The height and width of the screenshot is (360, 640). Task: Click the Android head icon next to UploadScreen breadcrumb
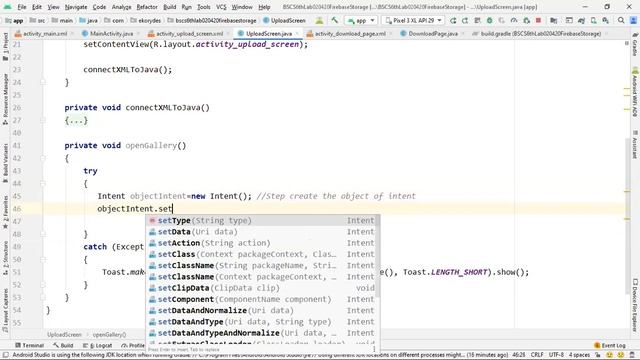pyautogui.click(x=319, y=20)
